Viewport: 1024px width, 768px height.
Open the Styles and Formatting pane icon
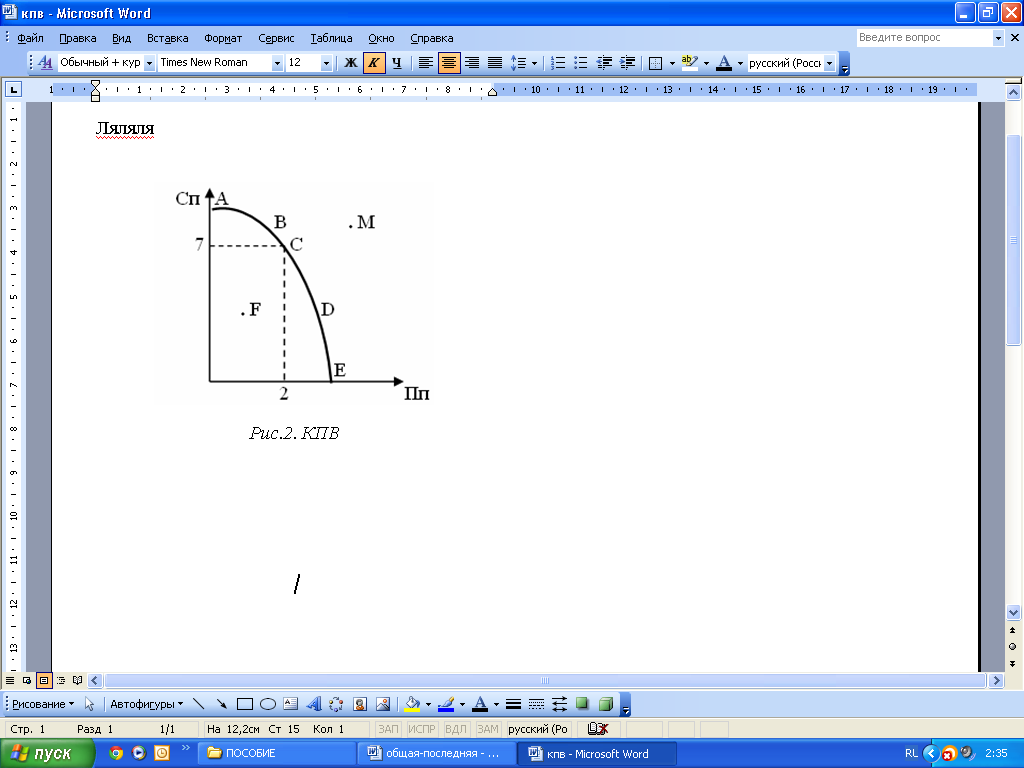(45, 63)
